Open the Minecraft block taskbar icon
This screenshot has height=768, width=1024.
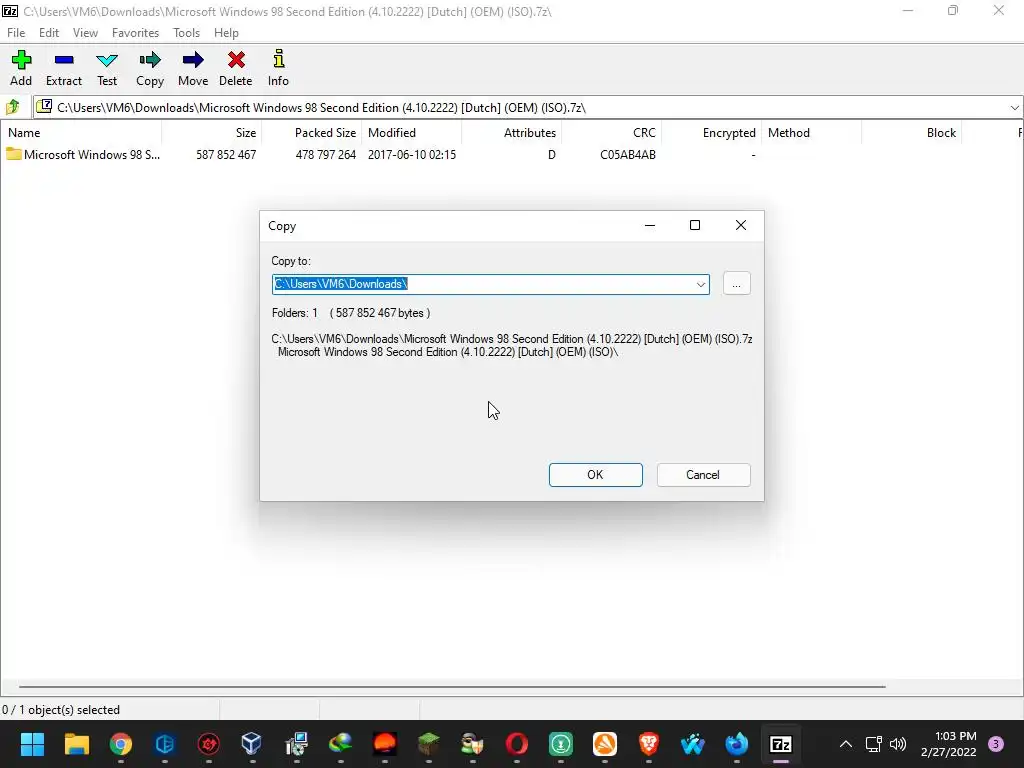428,744
